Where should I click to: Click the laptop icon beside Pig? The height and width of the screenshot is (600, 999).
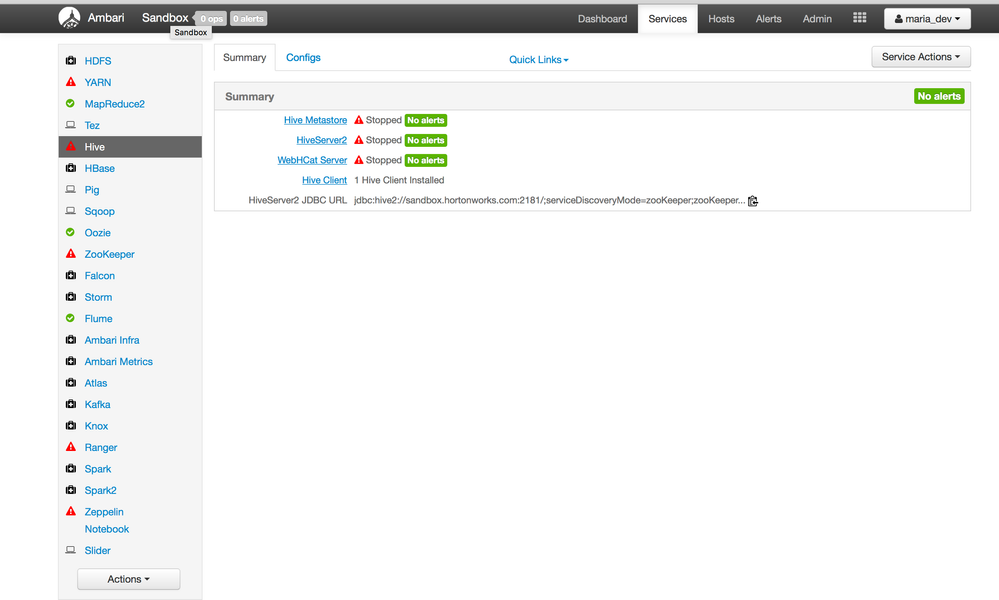click(71, 189)
